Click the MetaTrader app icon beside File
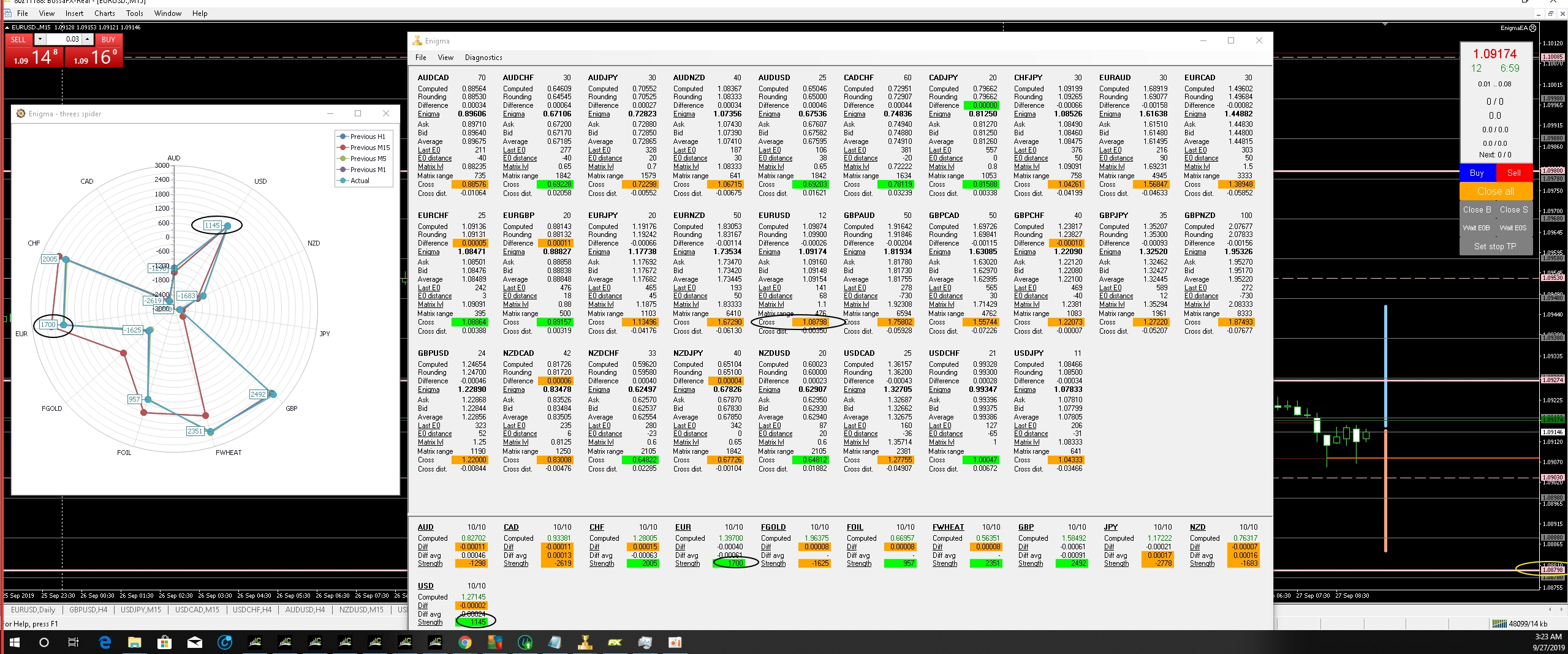 coord(7,13)
